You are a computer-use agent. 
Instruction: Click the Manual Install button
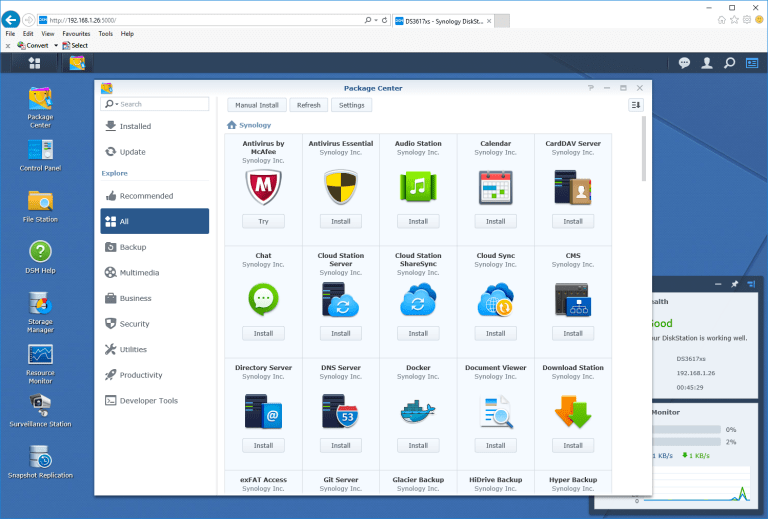(x=257, y=105)
